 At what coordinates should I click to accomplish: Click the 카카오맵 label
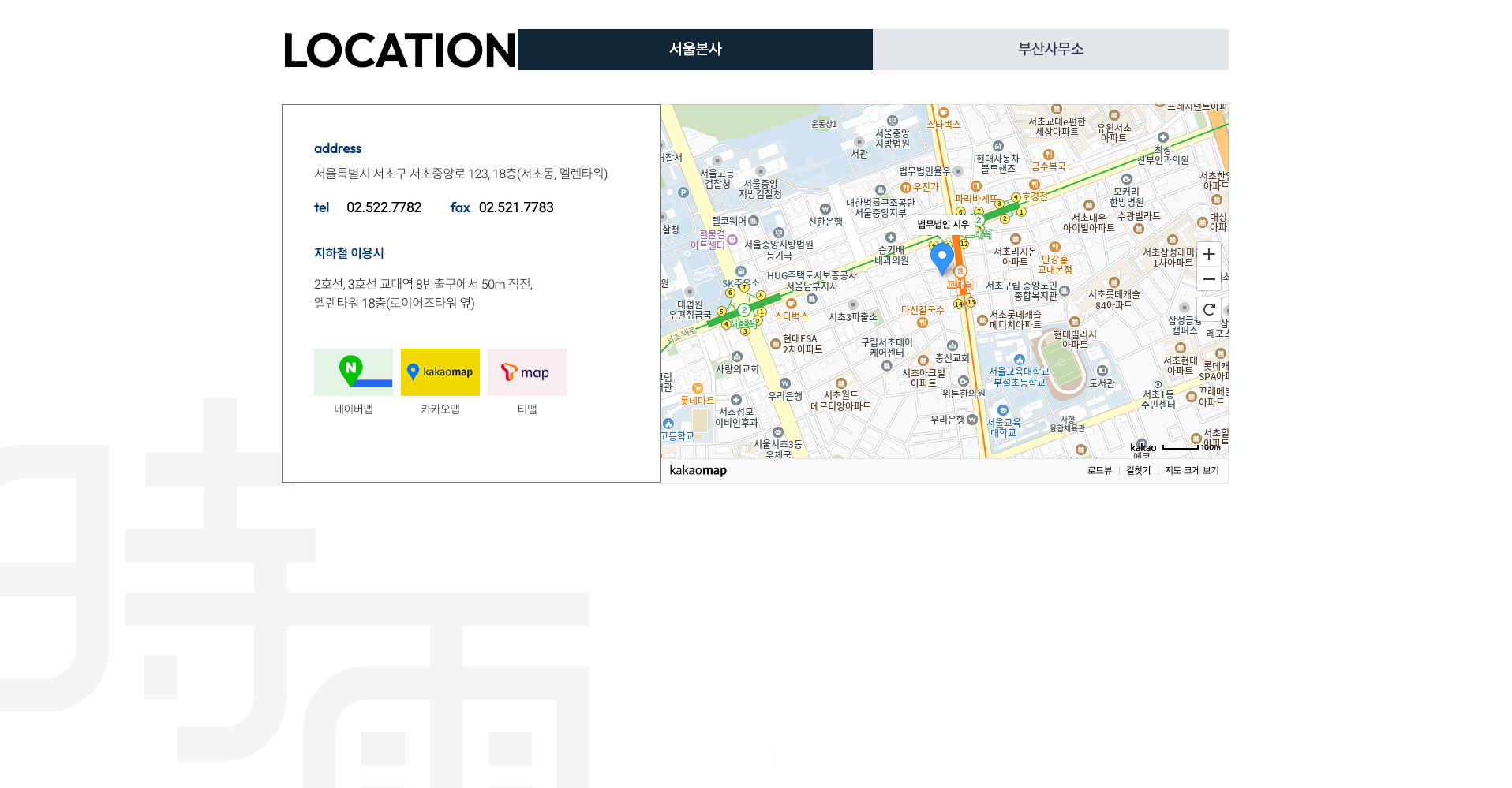click(x=440, y=409)
